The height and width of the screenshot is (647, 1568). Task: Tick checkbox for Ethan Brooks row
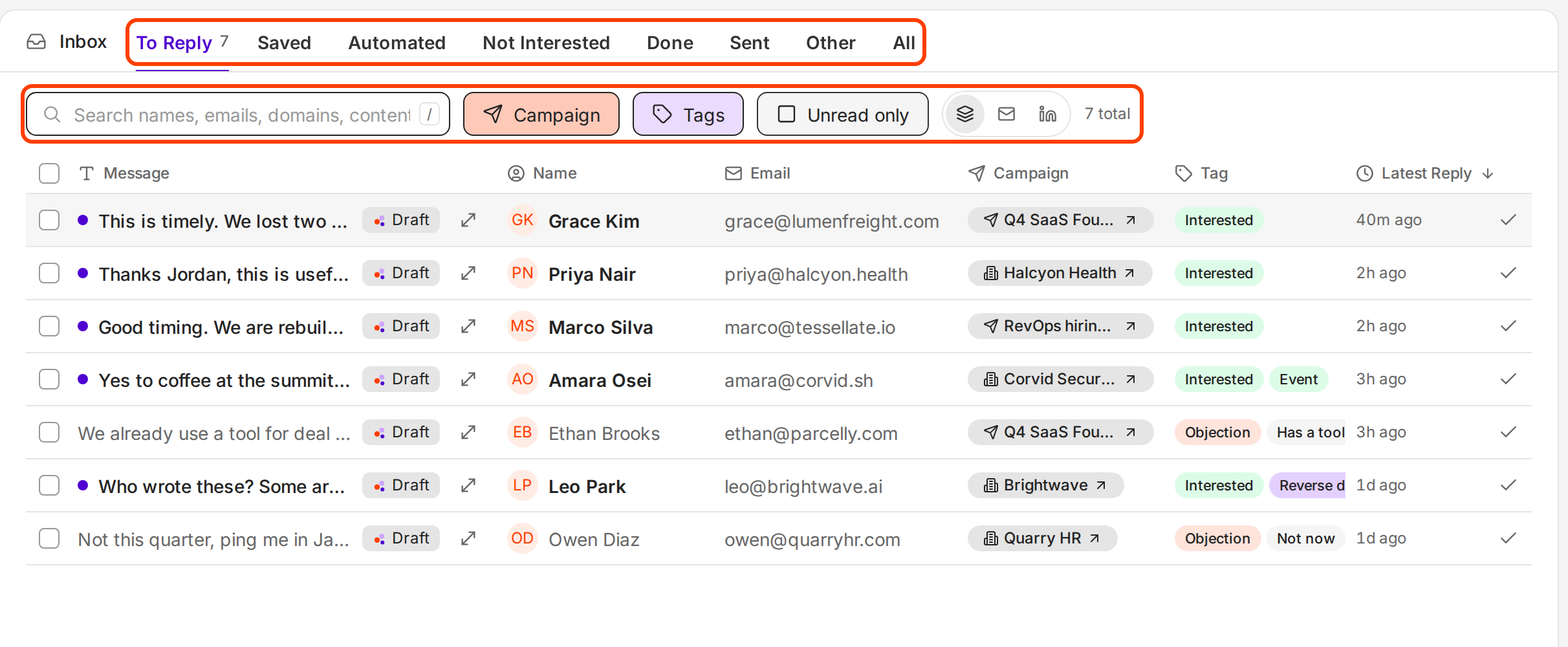tap(49, 432)
